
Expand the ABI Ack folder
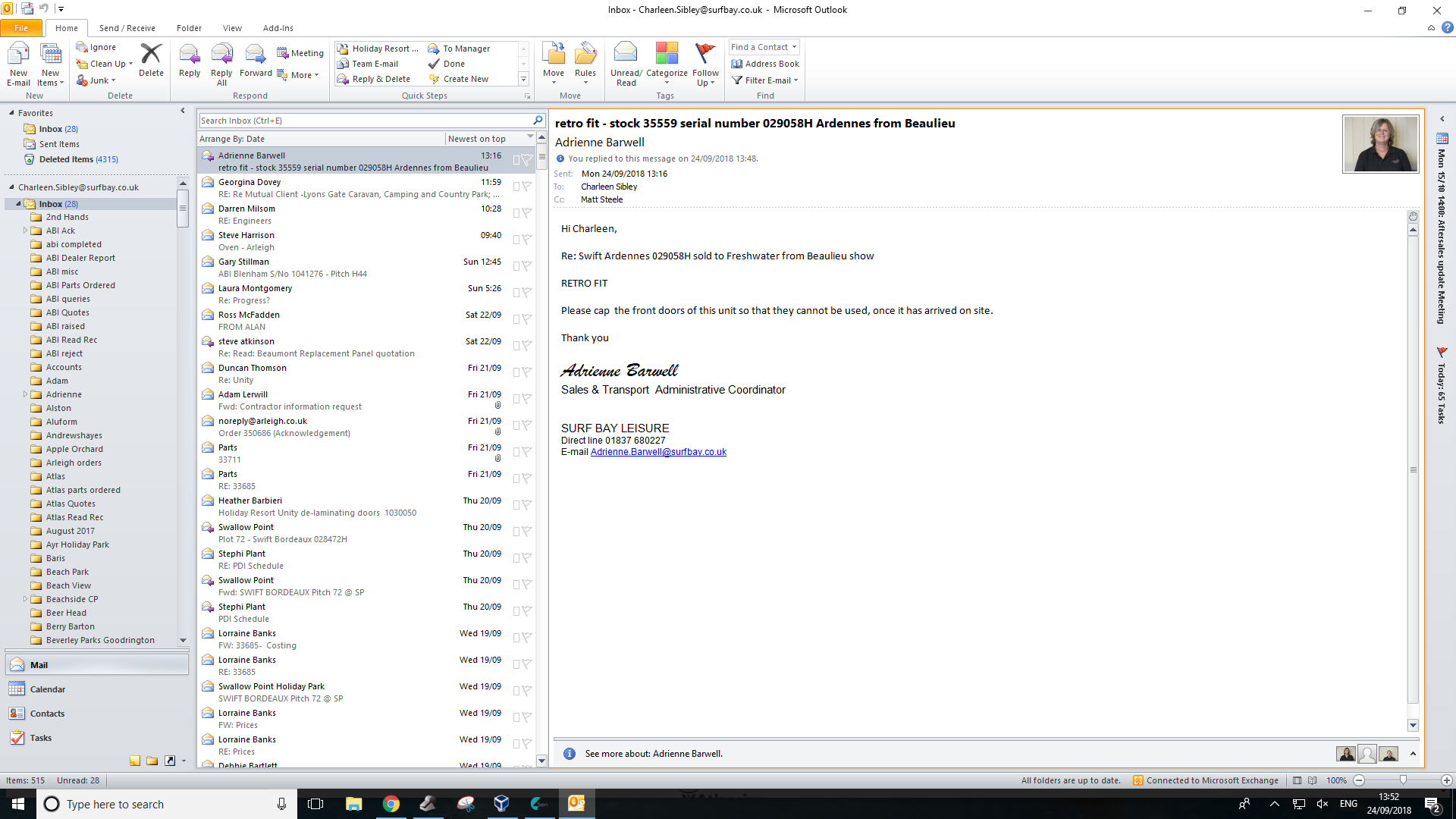(25, 231)
